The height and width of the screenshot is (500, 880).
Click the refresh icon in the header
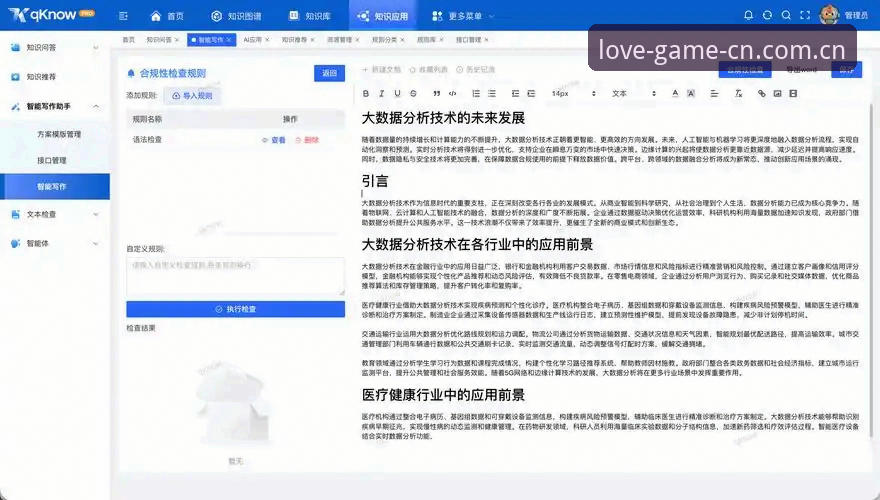(x=767, y=16)
